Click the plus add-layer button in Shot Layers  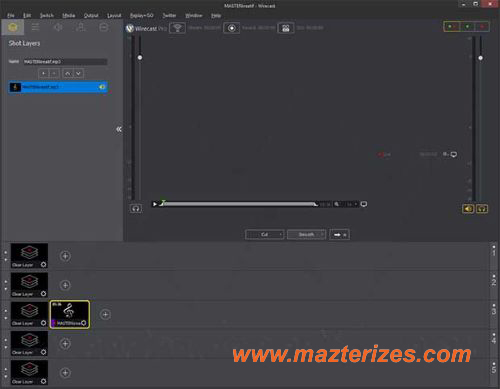(44, 73)
